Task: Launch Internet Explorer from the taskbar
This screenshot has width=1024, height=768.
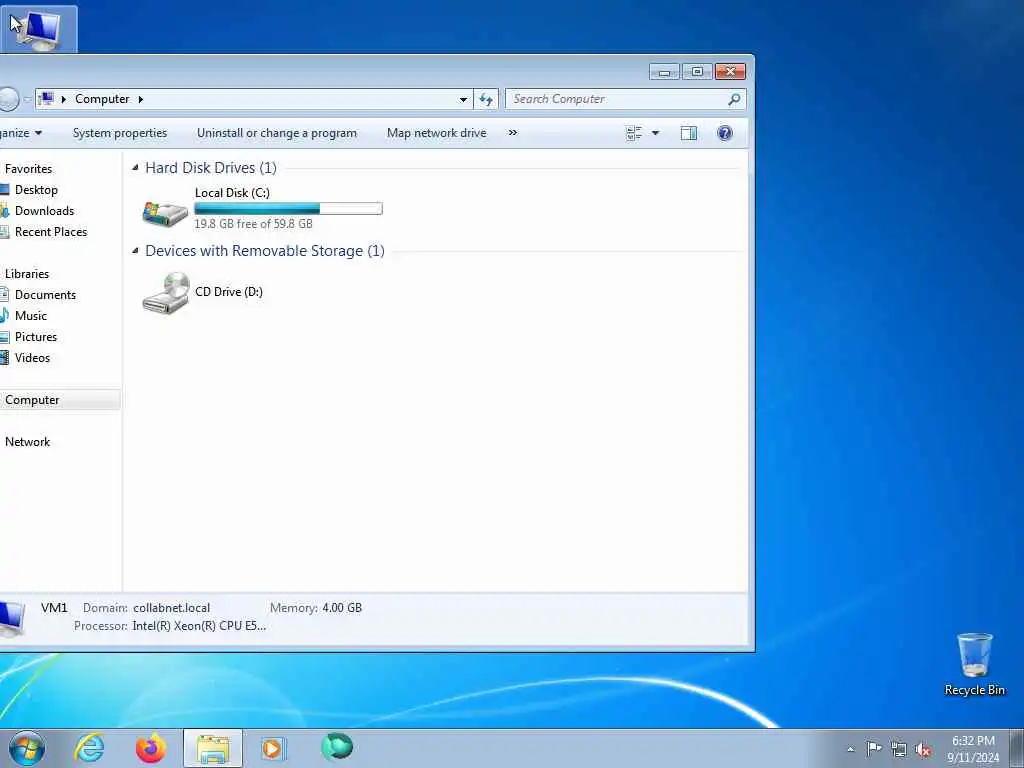Action: [89, 748]
